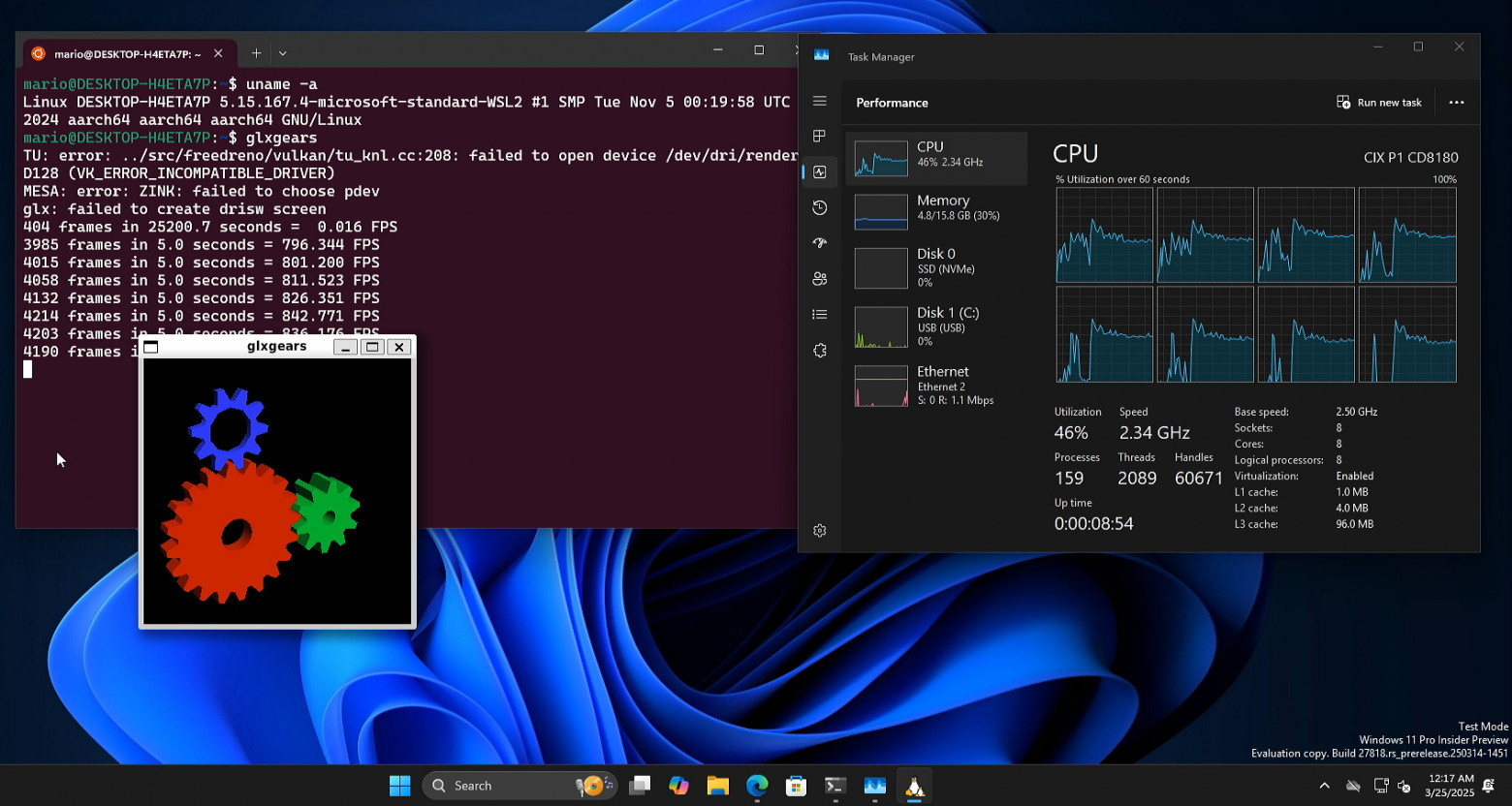
Task: Launch Copilot from the taskbar
Action: coord(678,786)
